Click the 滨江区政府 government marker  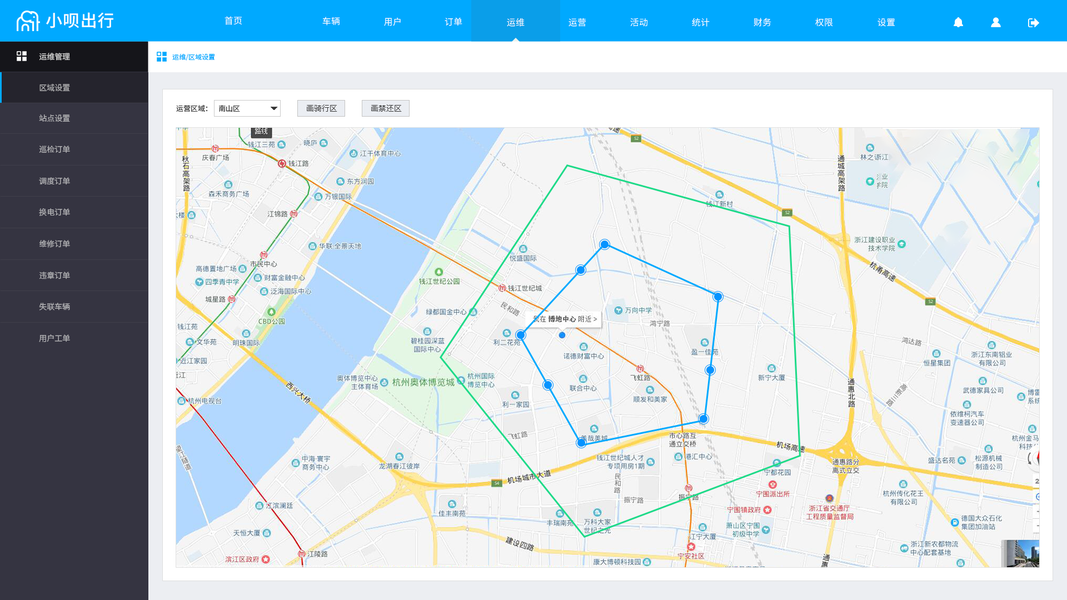(265, 559)
